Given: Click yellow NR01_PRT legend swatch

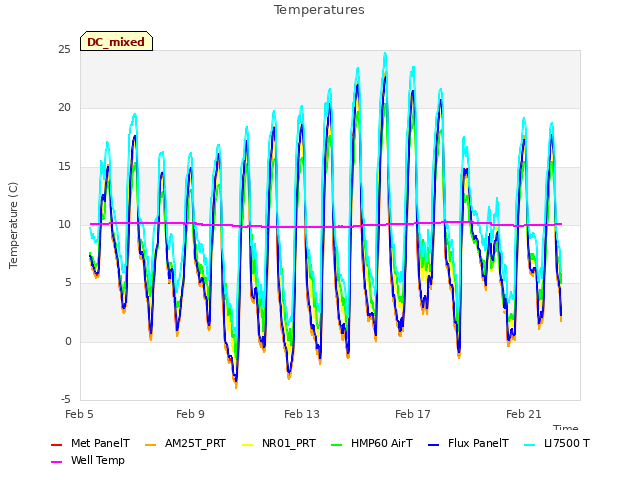Looking at the screenshot, I should 247,444.
